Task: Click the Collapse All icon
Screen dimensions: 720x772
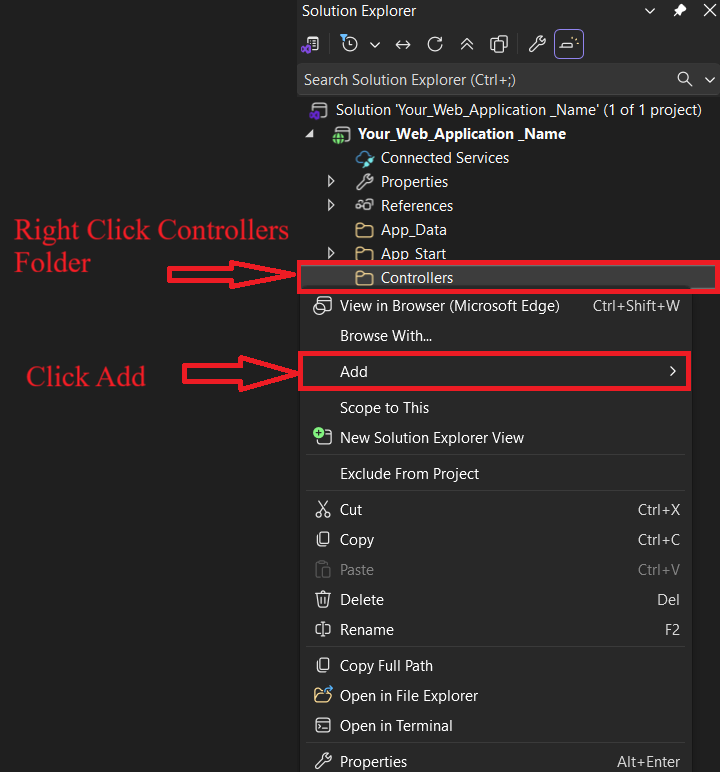Action: tap(466, 44)
